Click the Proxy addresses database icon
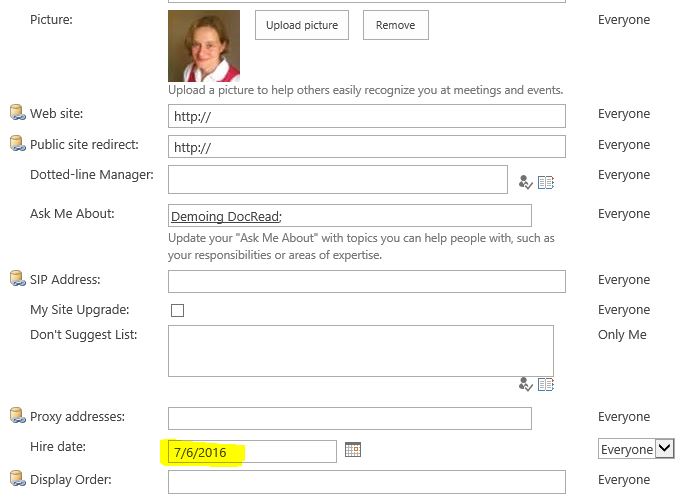This screenshot has width=697, height=501. (17, 415)
